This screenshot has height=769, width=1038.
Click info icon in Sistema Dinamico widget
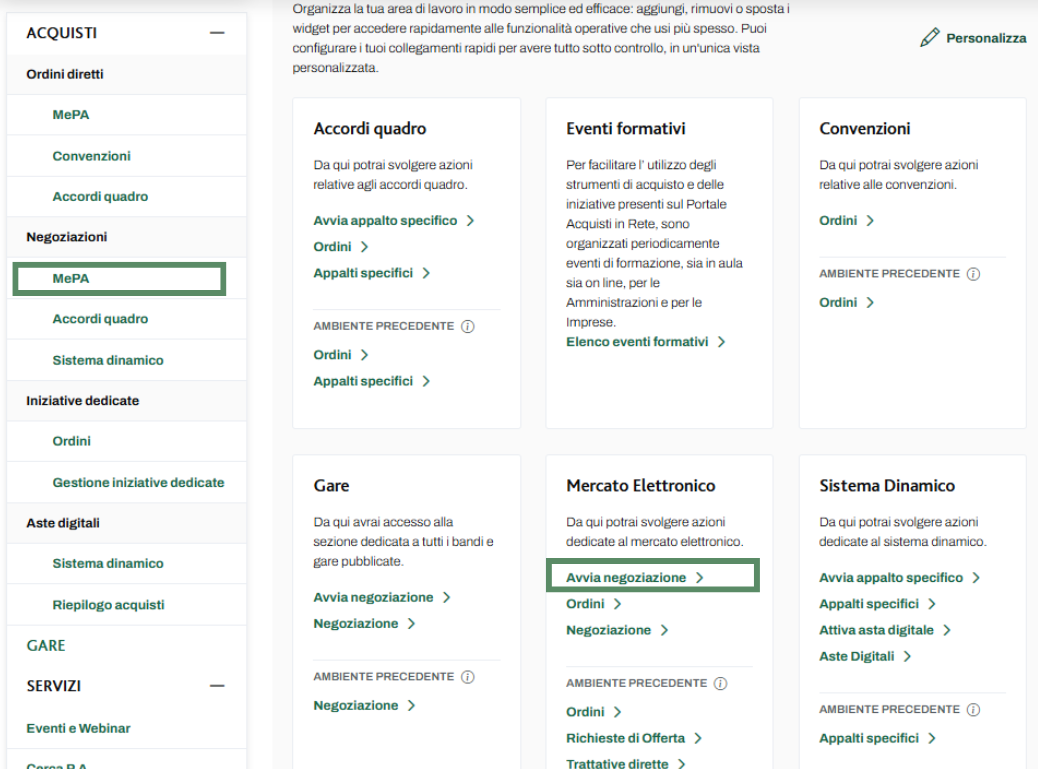click(973, 710)
